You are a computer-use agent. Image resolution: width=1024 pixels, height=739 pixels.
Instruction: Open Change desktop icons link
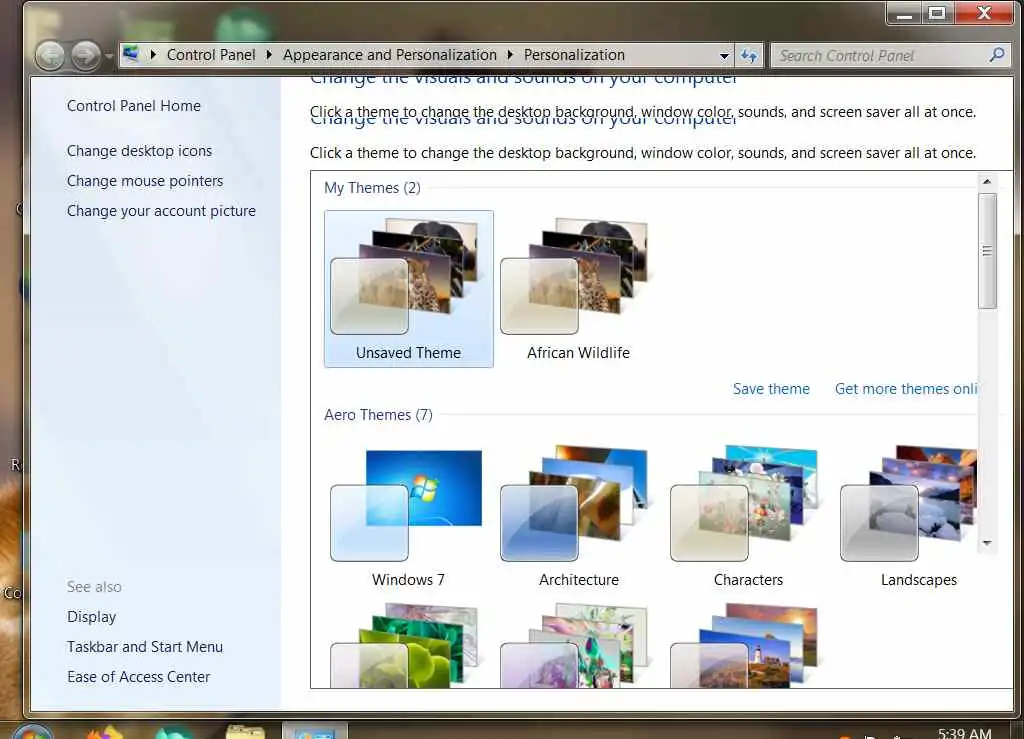click(139, 151)
